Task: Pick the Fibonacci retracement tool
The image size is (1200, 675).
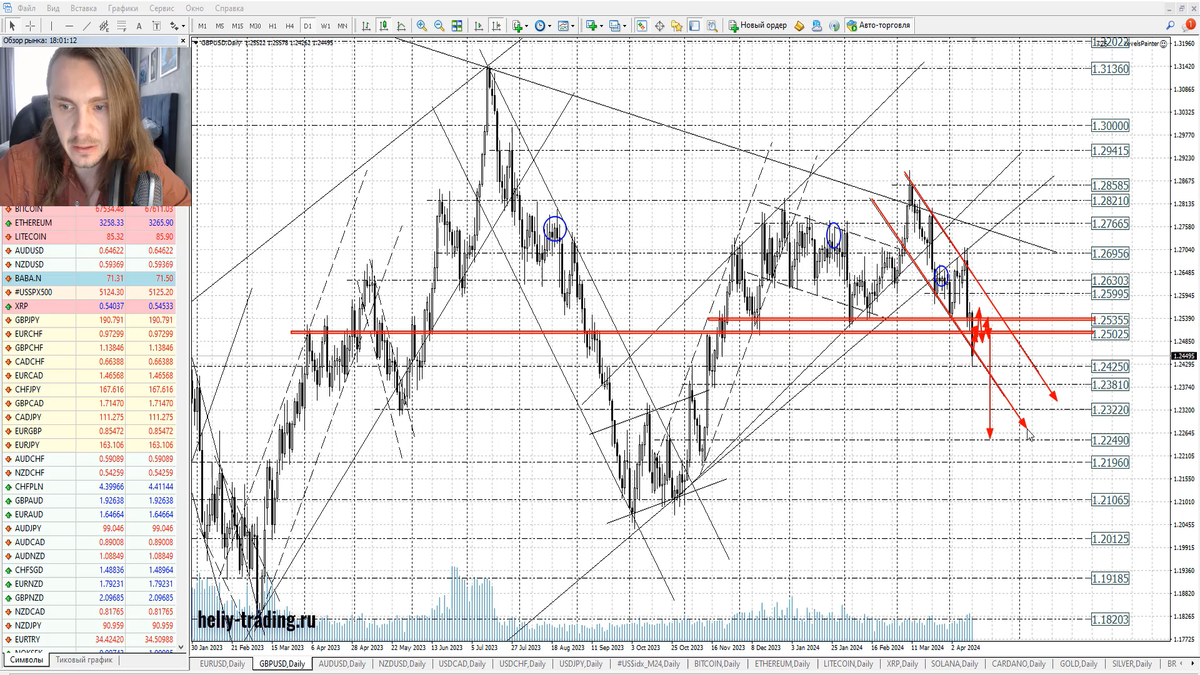Action: pyautogui.click(x=122, y=25)
